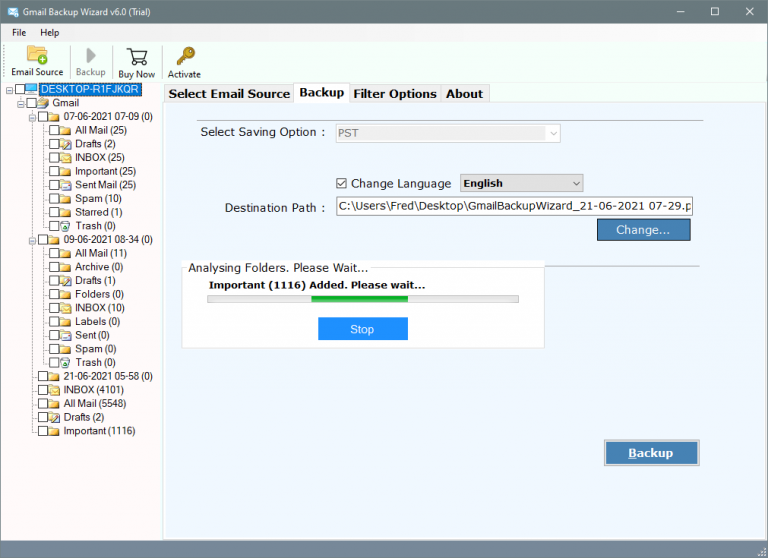The image size is (768, 558).
Task: Click the Gmail folder icon in tree
Action: click(43, 103)
